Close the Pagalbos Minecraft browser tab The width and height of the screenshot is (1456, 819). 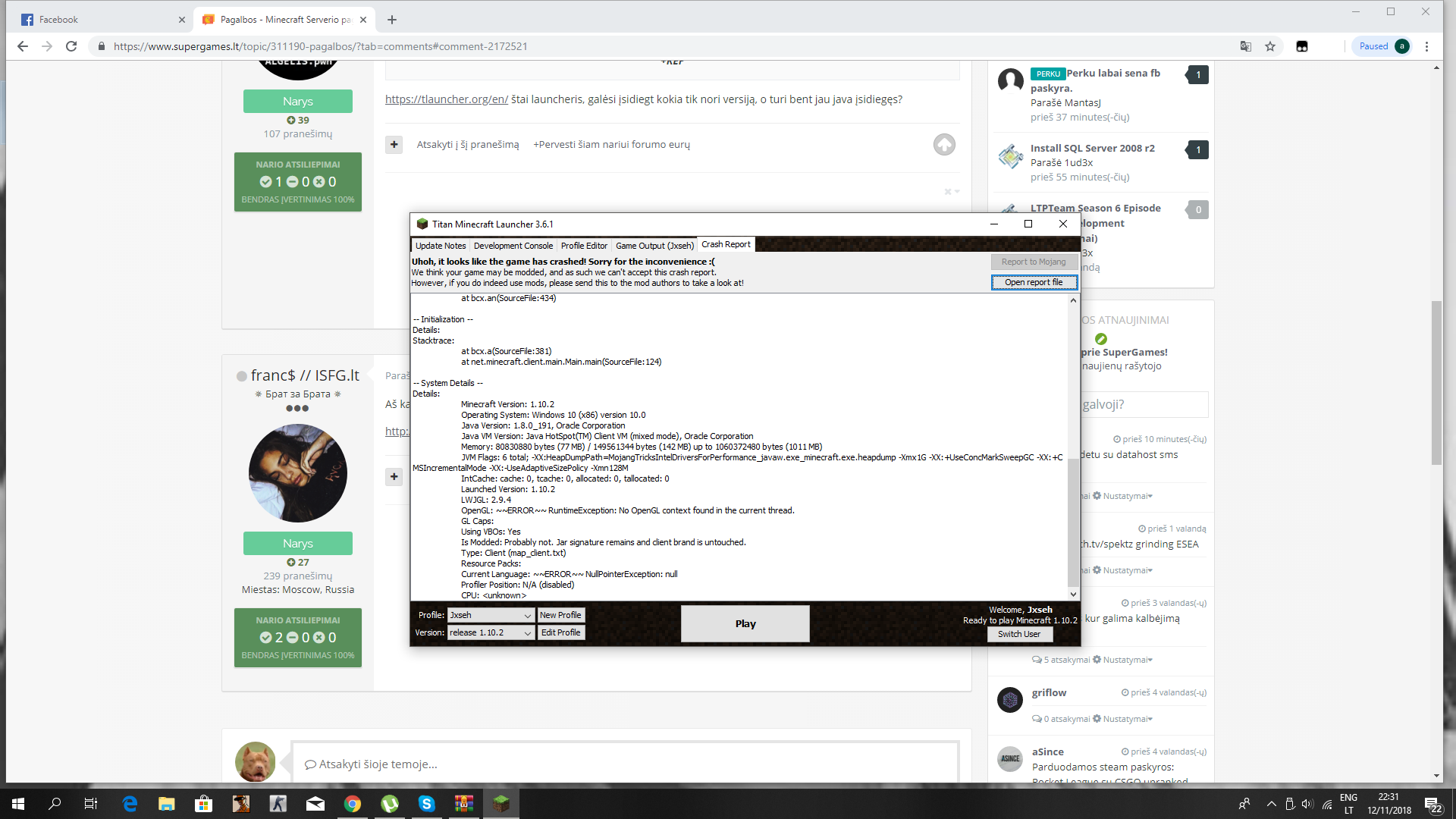point(363,20)
